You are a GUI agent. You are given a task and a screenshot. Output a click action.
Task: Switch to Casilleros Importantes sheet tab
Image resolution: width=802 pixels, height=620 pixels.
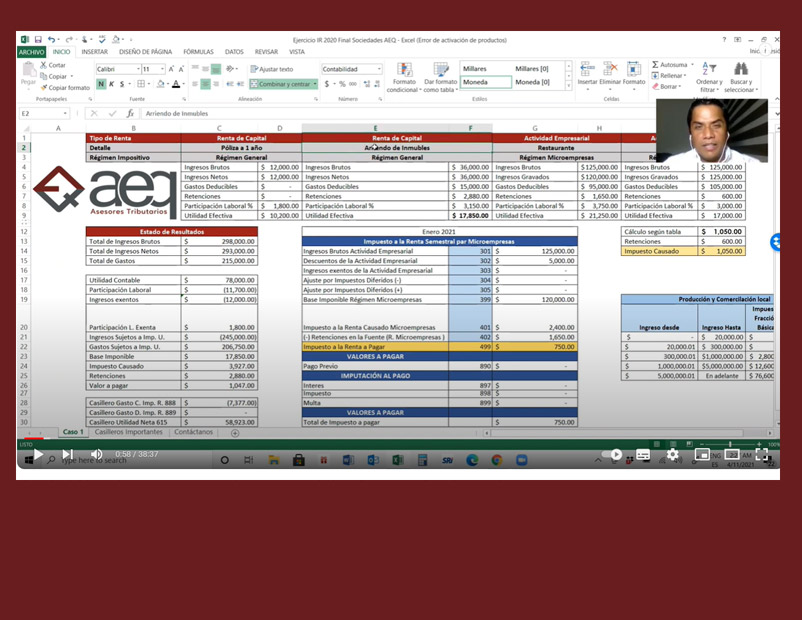(x=127, y=432)
